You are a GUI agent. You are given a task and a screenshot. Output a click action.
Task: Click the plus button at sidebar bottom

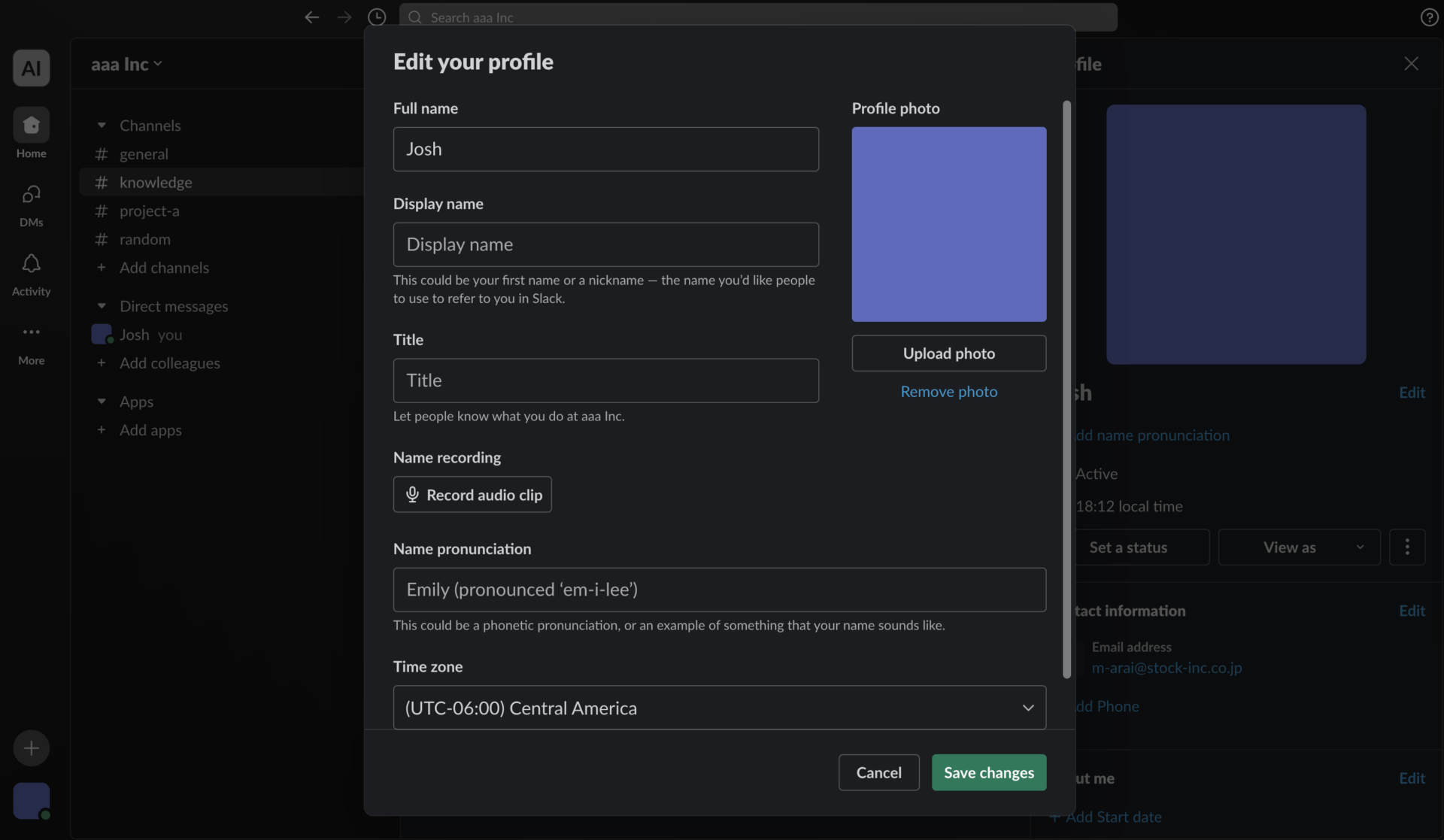tap(31, 748)
